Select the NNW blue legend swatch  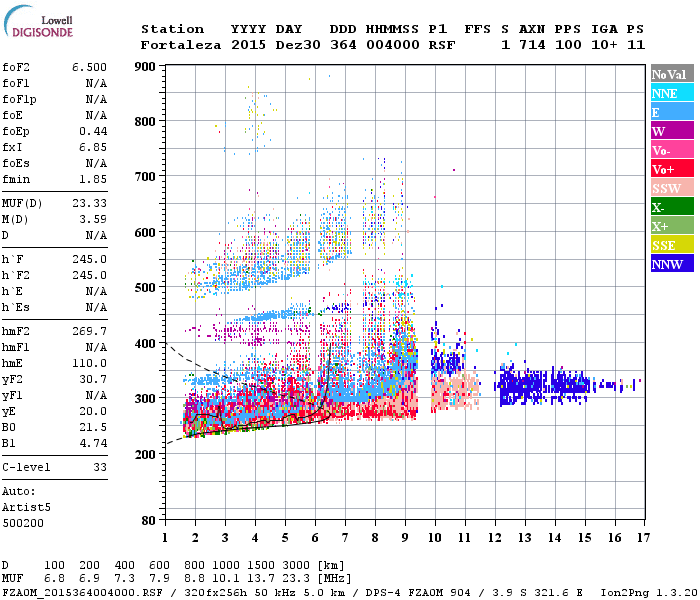[x=672, y=264]
